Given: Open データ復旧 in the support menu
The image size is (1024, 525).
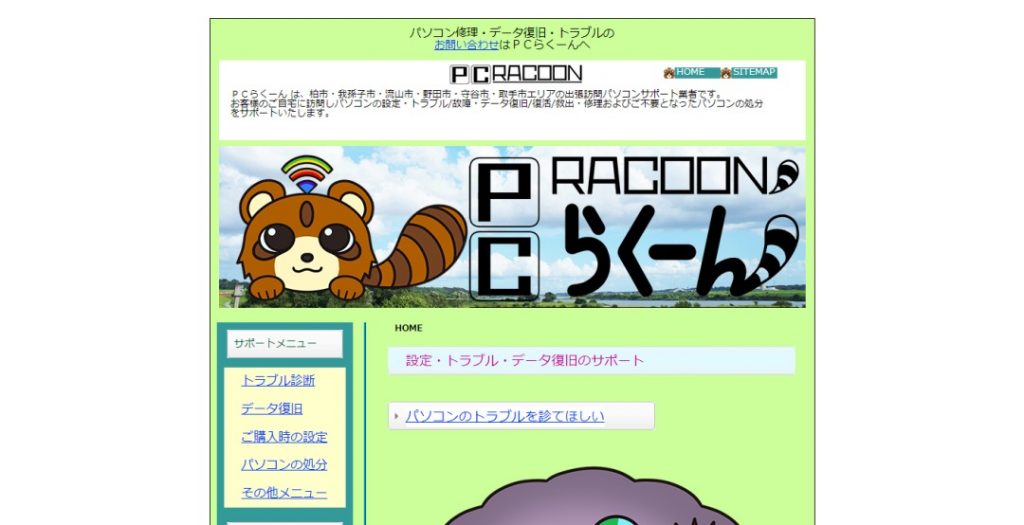Looking at the screenshot, I should (x=272, y=409).
